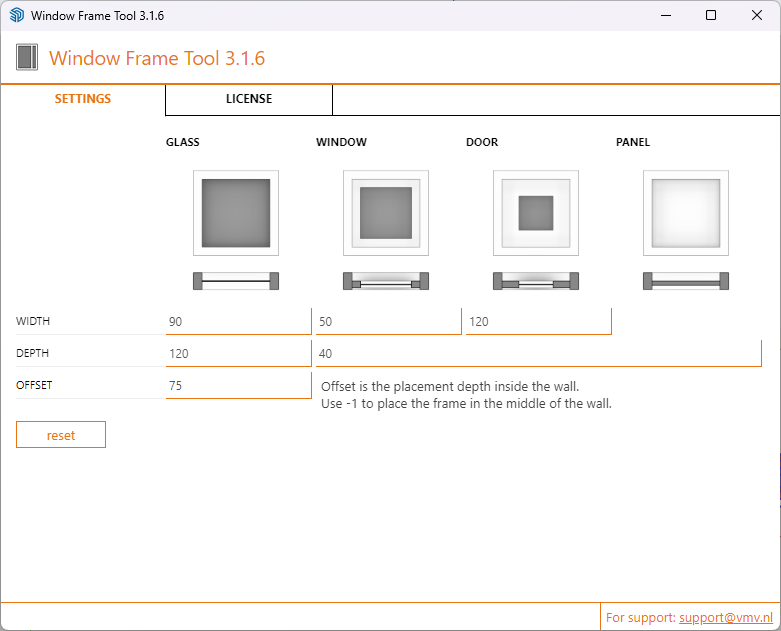Click the Door width field showing 120

coord(538,322)
